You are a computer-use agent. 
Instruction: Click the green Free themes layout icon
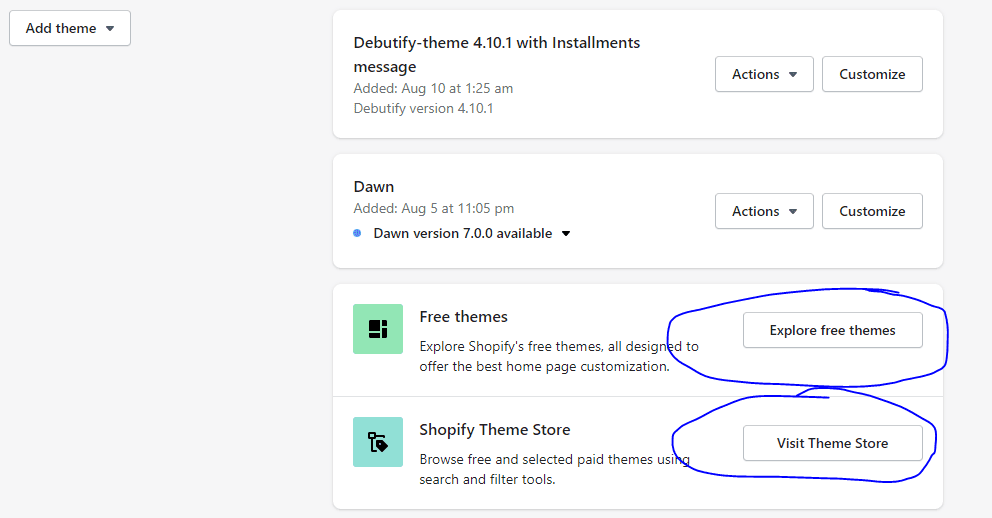378,329
